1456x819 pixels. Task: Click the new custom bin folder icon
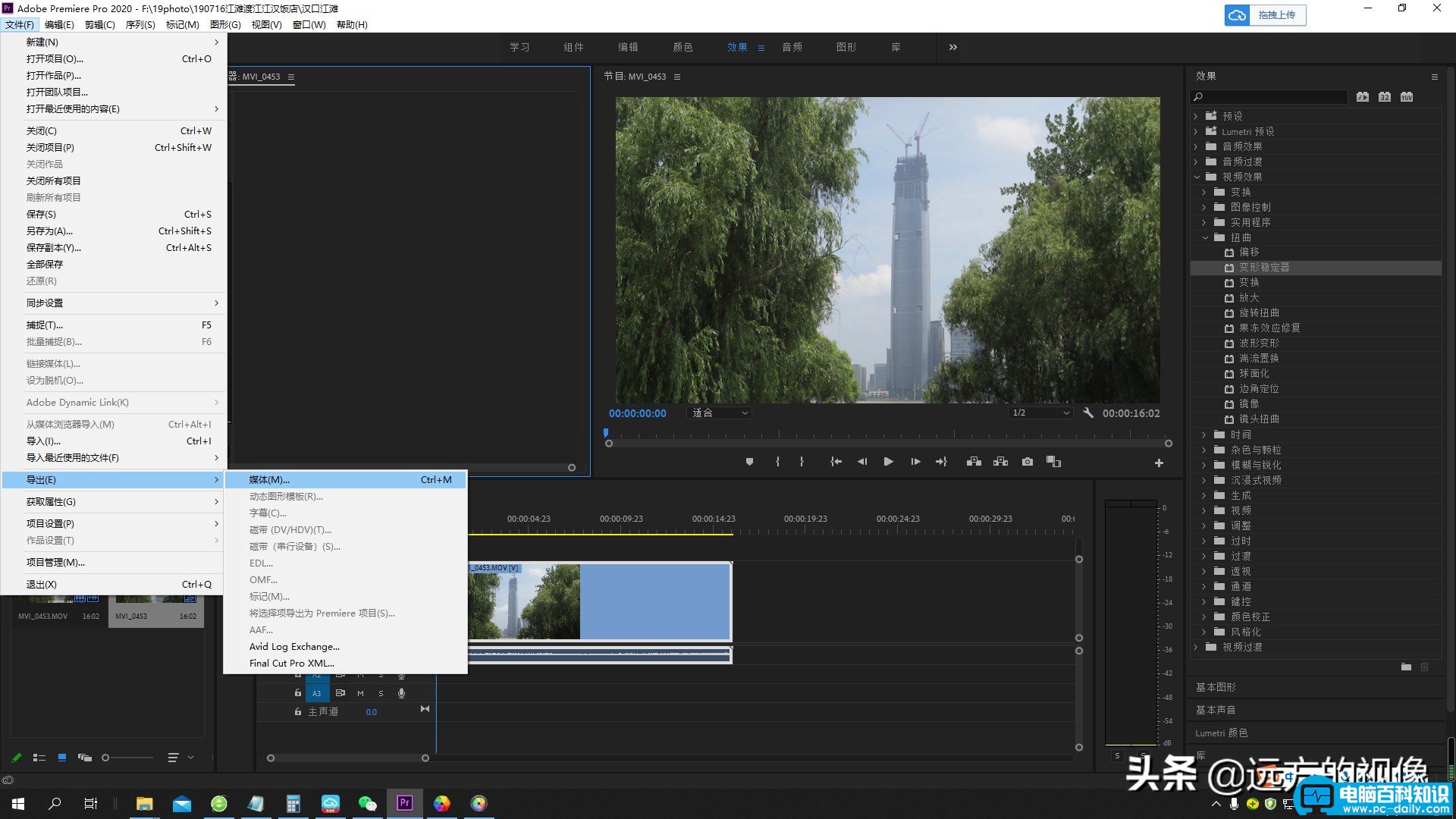[1406, 667]
